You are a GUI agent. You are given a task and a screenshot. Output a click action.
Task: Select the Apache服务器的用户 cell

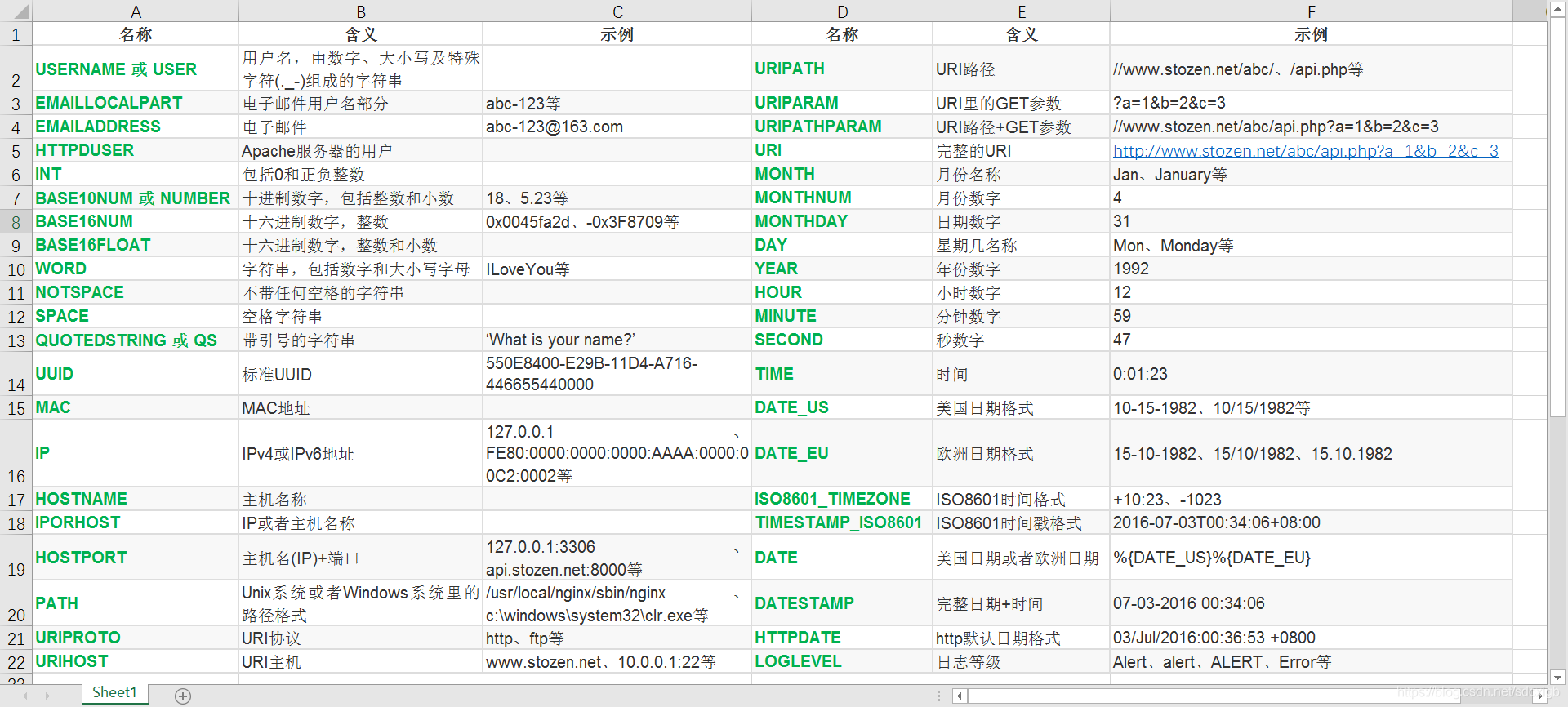pyautogui.click(x=361, y=150)
